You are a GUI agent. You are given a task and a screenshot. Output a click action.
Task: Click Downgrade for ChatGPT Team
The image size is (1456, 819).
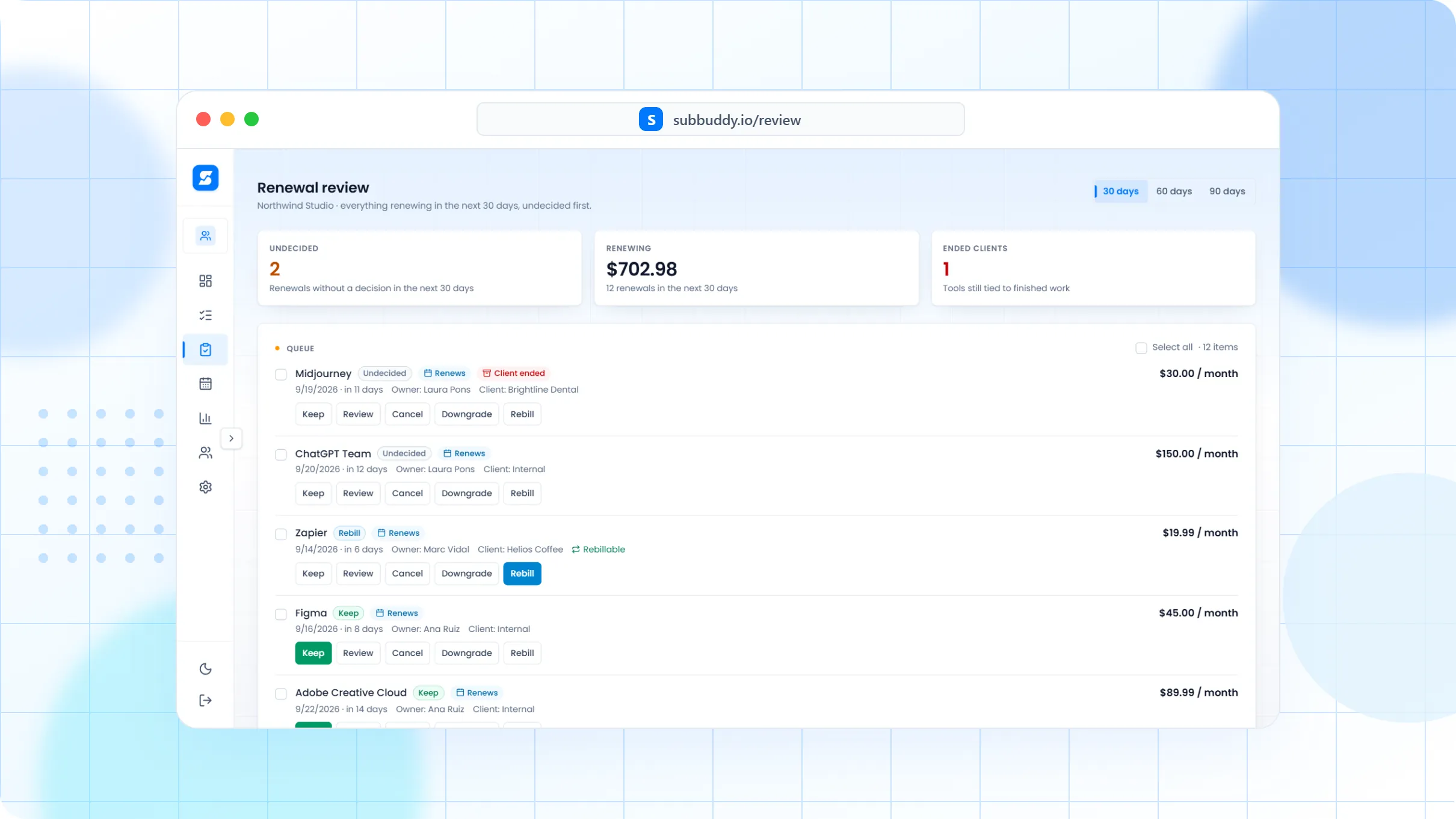pos(467,493)
